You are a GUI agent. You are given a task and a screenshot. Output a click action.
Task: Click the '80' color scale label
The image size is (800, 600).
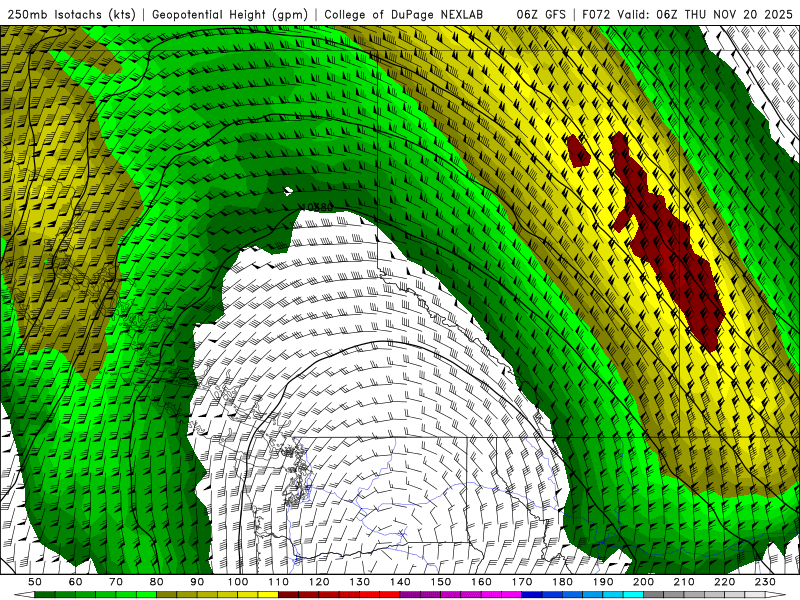(157, 582)
